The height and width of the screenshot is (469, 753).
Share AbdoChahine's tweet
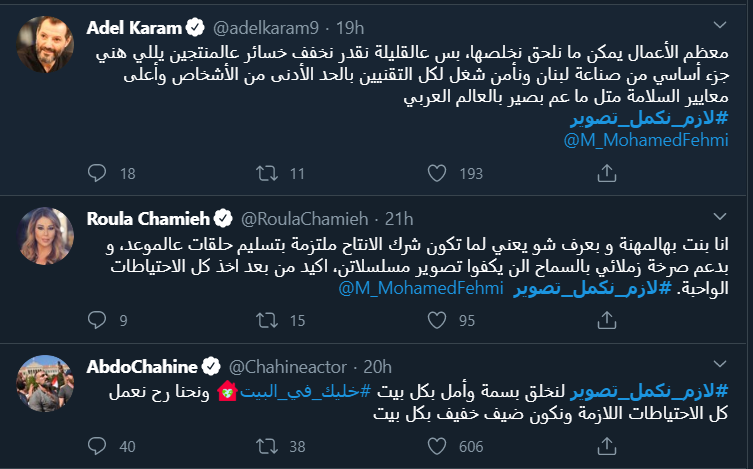click(x=602, y=447)
